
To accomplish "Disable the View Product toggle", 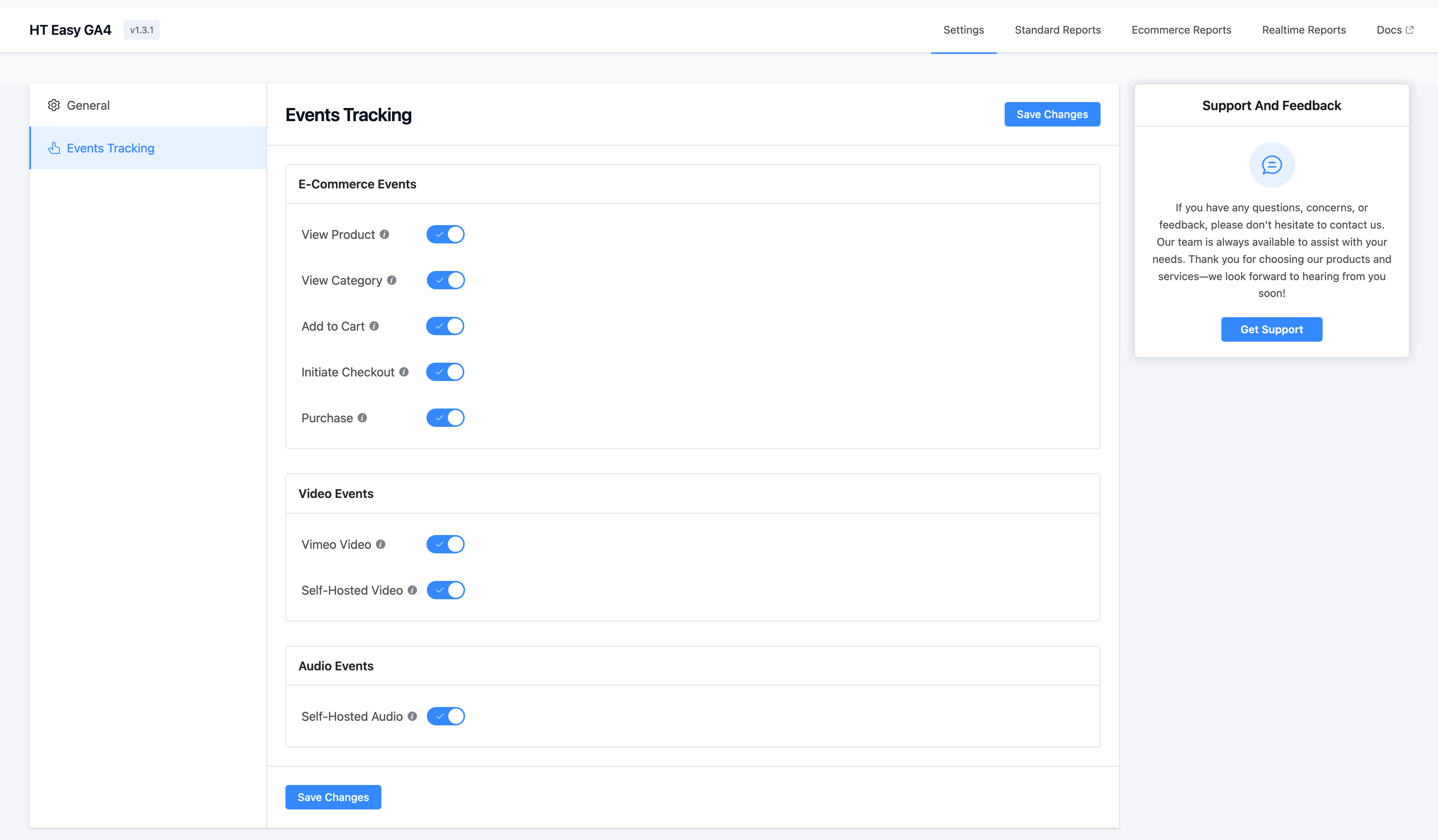I will (x=445, y=235).
